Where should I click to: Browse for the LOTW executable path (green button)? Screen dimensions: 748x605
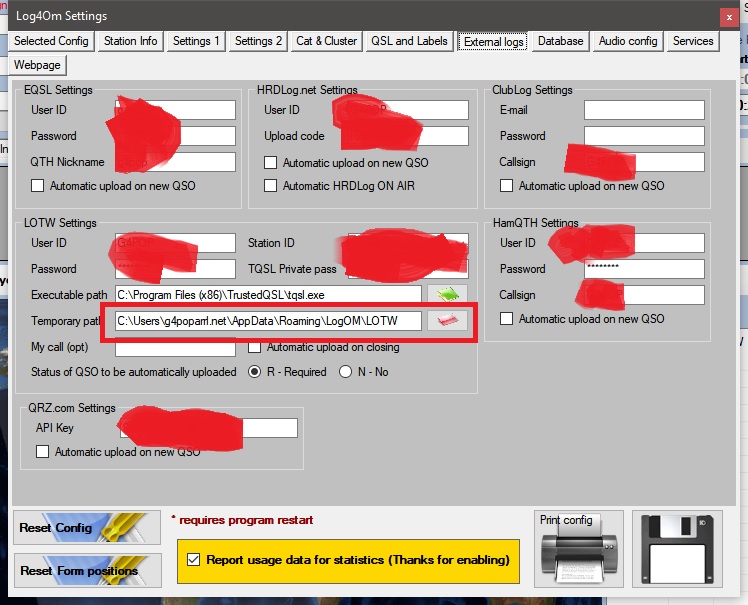(447, 294)
